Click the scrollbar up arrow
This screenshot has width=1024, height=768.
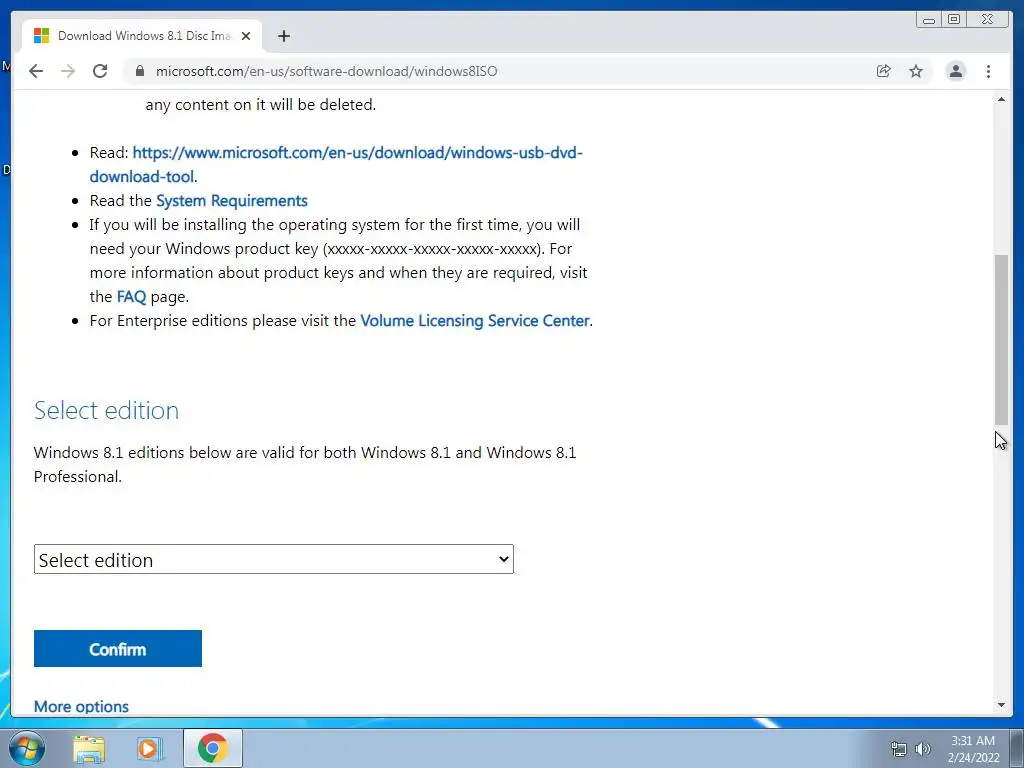(x=1001, y=99)
